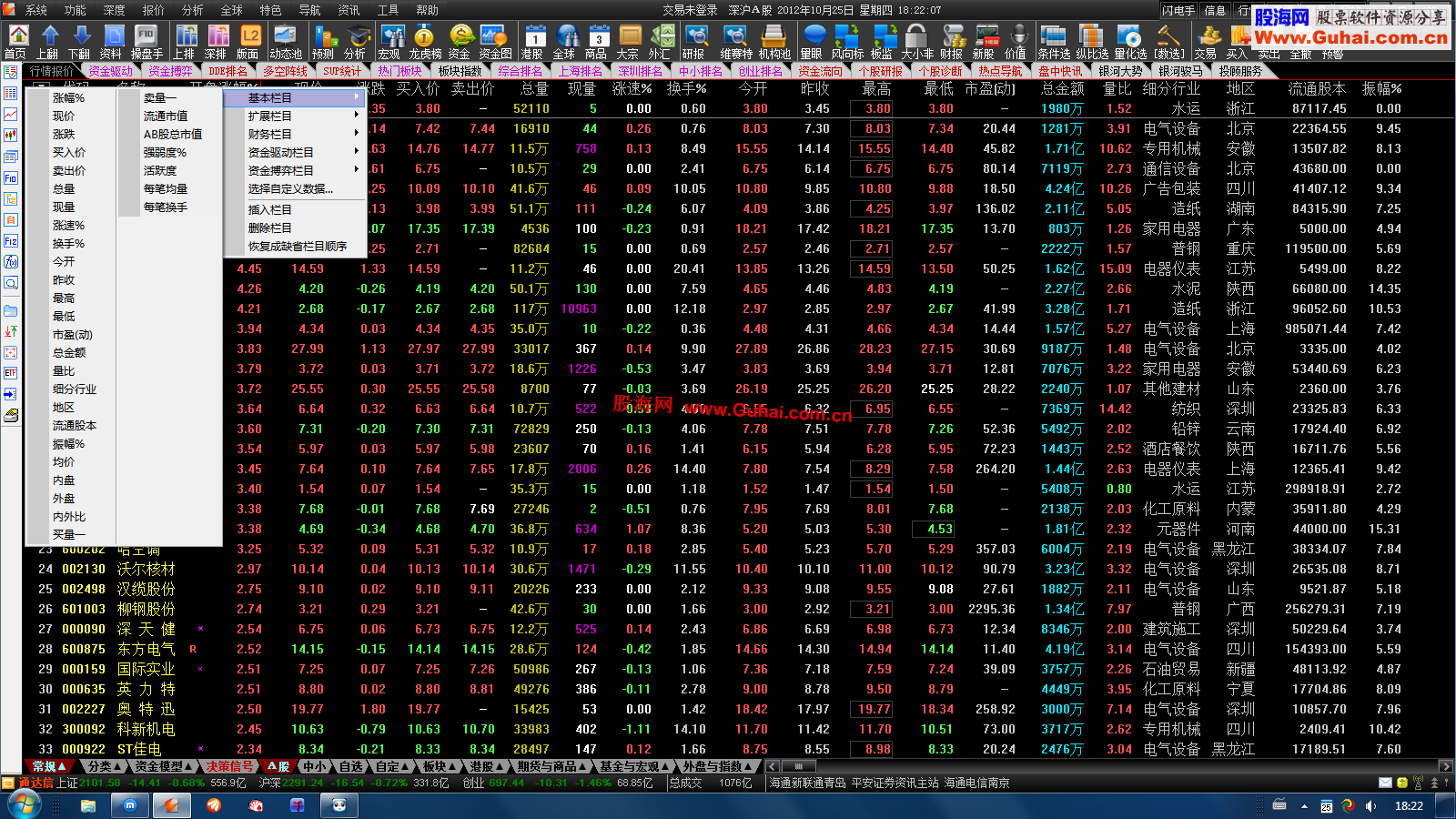Expand the 资金搏弈栏目 submenu
The width and height of the screenshot is (1456, 819).
pos(296,170)
